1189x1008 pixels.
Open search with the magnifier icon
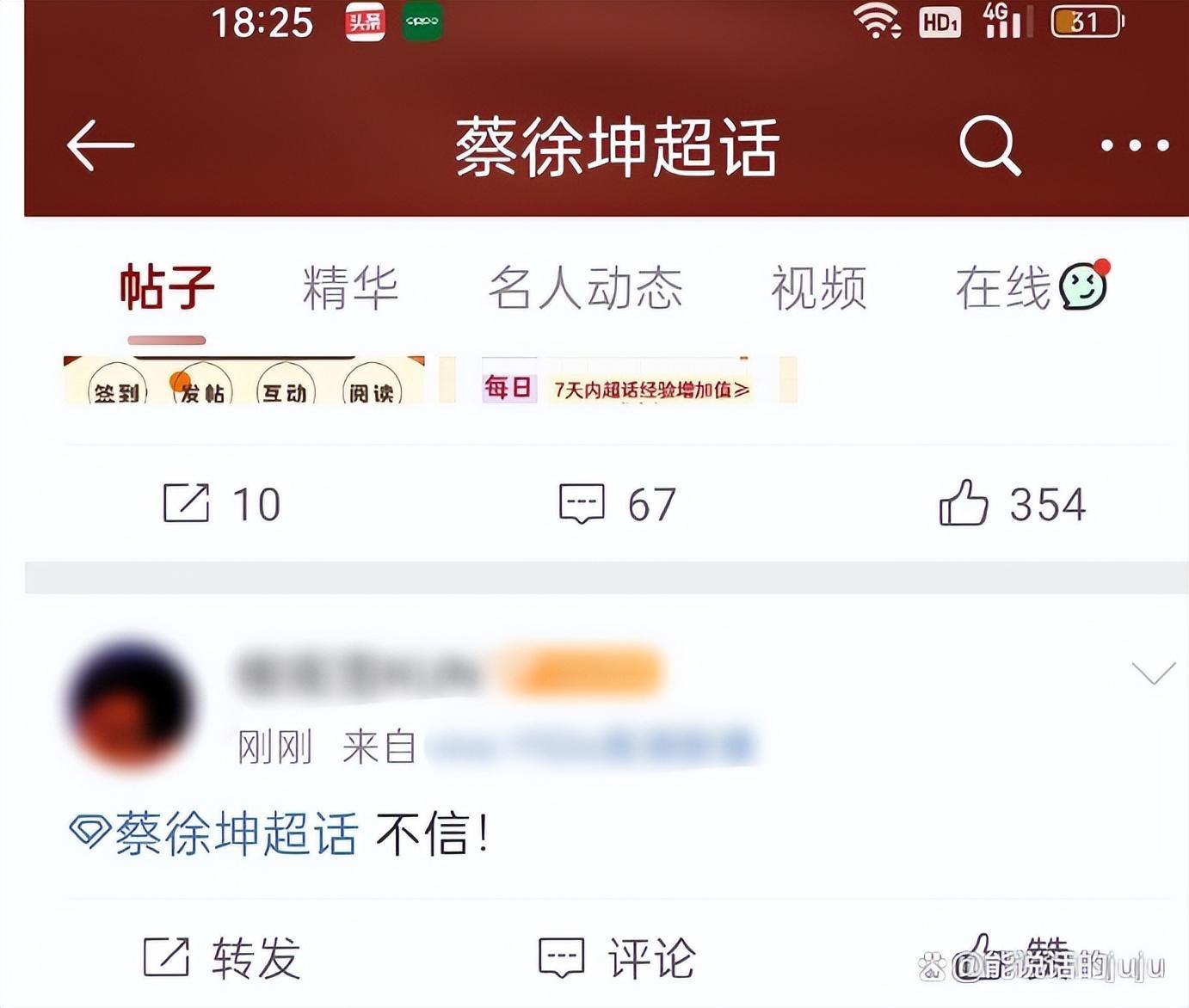point(990,145)
